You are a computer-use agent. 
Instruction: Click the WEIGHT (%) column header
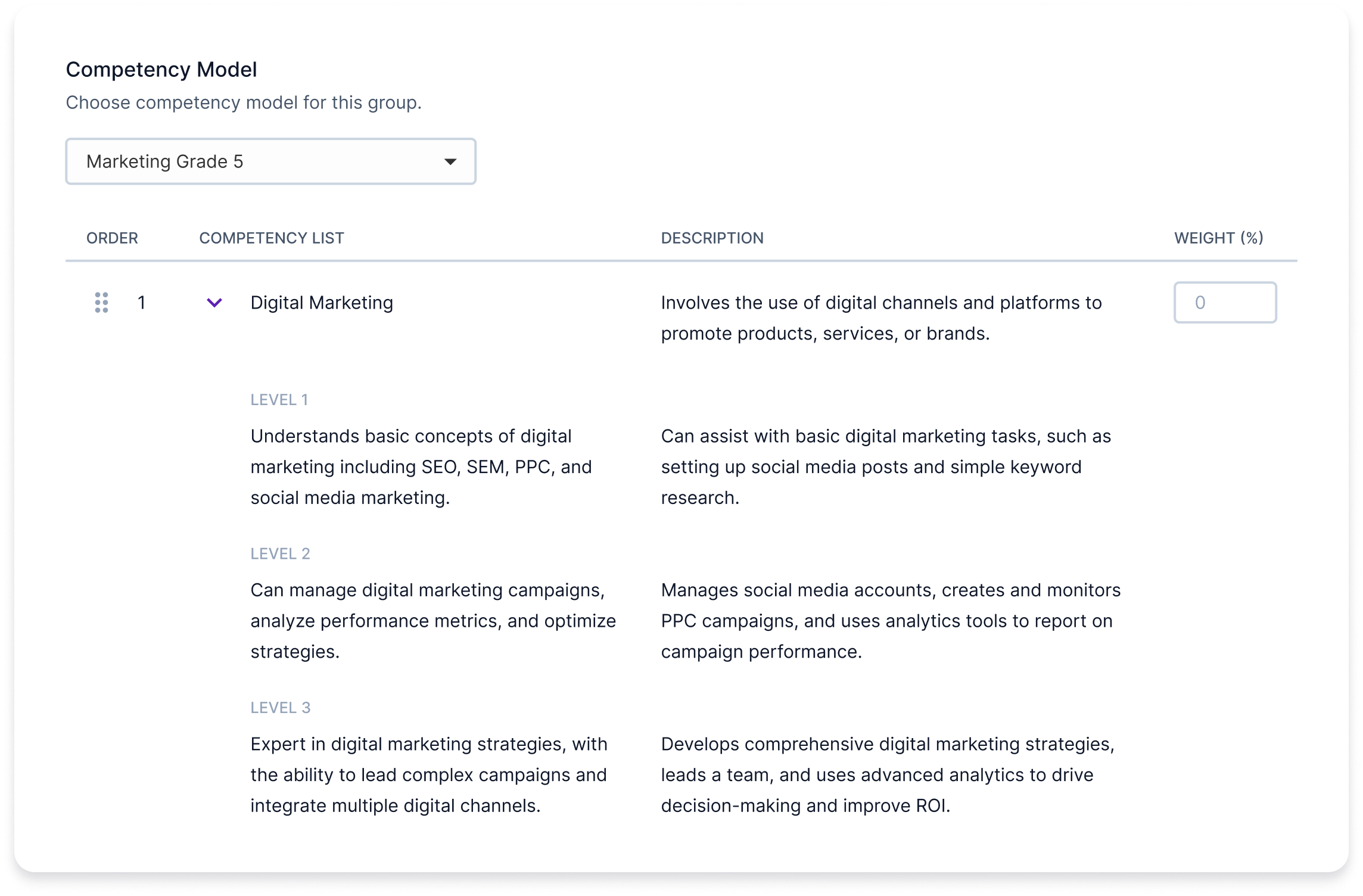1218,238
